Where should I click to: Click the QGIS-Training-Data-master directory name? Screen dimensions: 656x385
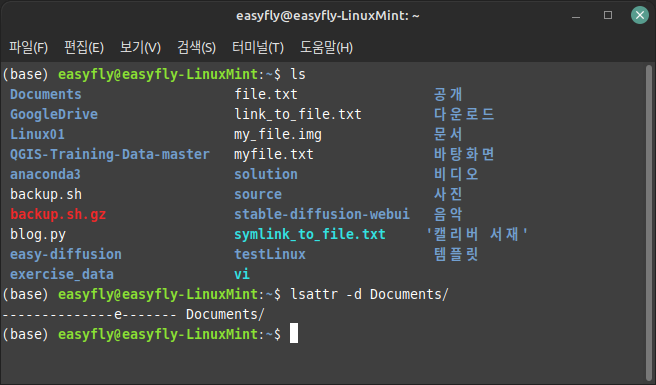pyautogui.click(x=110, y=154)
